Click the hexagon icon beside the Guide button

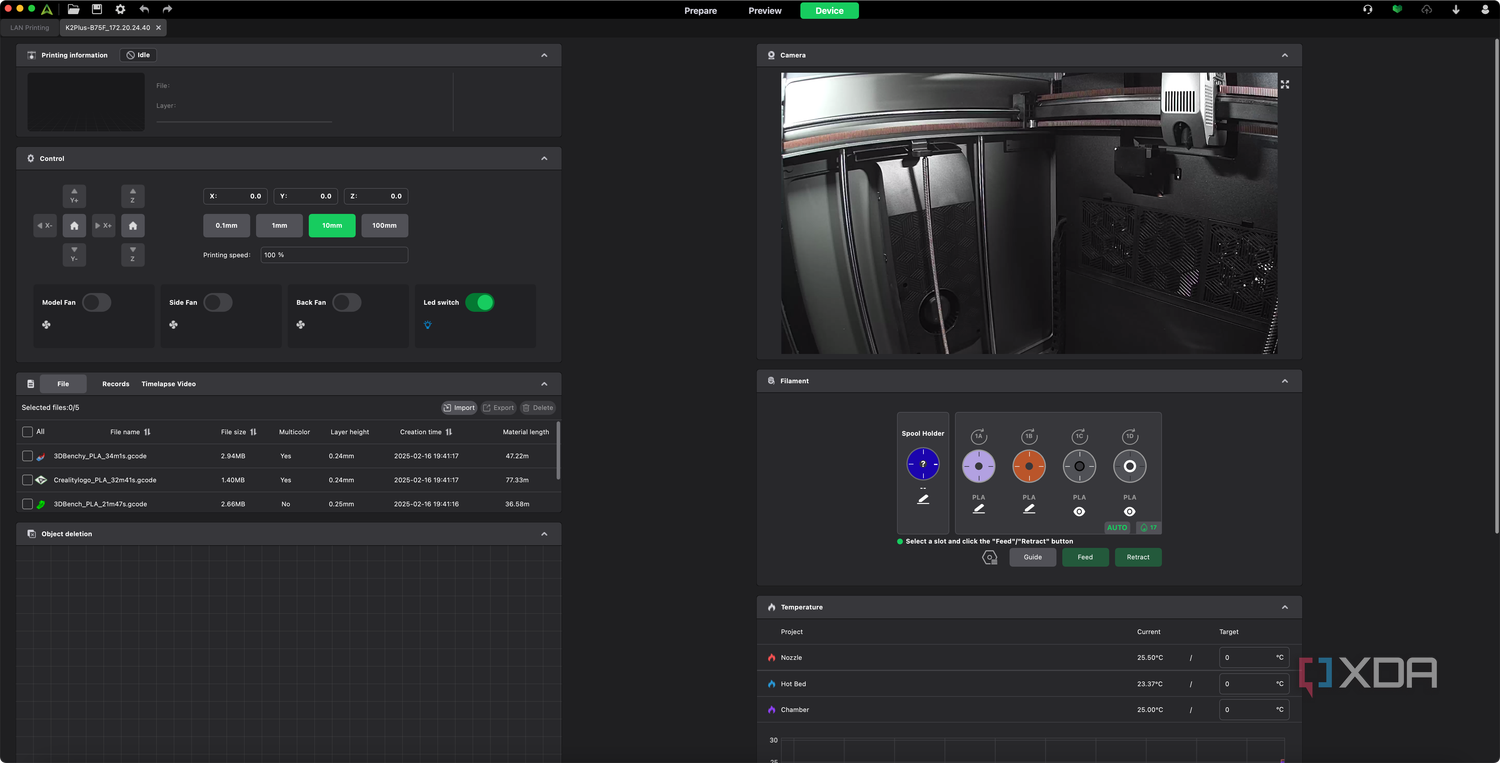click(990, 557)
